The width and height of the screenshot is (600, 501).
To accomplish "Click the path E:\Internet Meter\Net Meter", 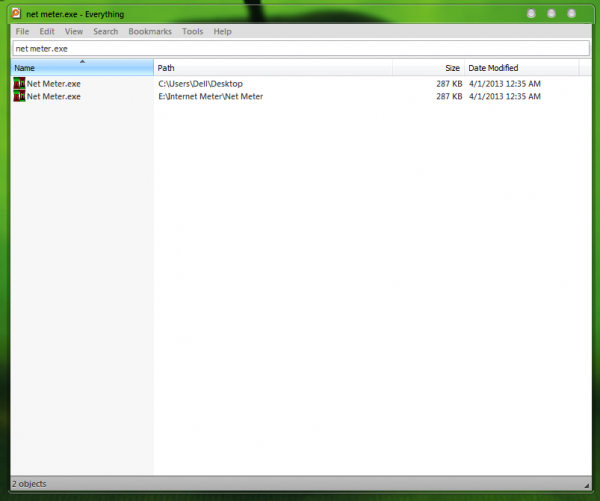I will click(x=210, y=96).
